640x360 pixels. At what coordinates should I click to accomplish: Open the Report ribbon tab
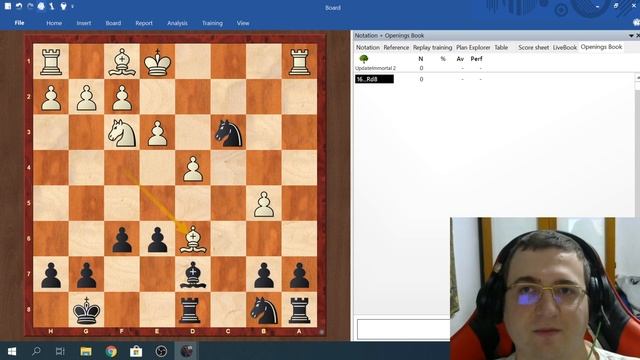tap(144, 23)
